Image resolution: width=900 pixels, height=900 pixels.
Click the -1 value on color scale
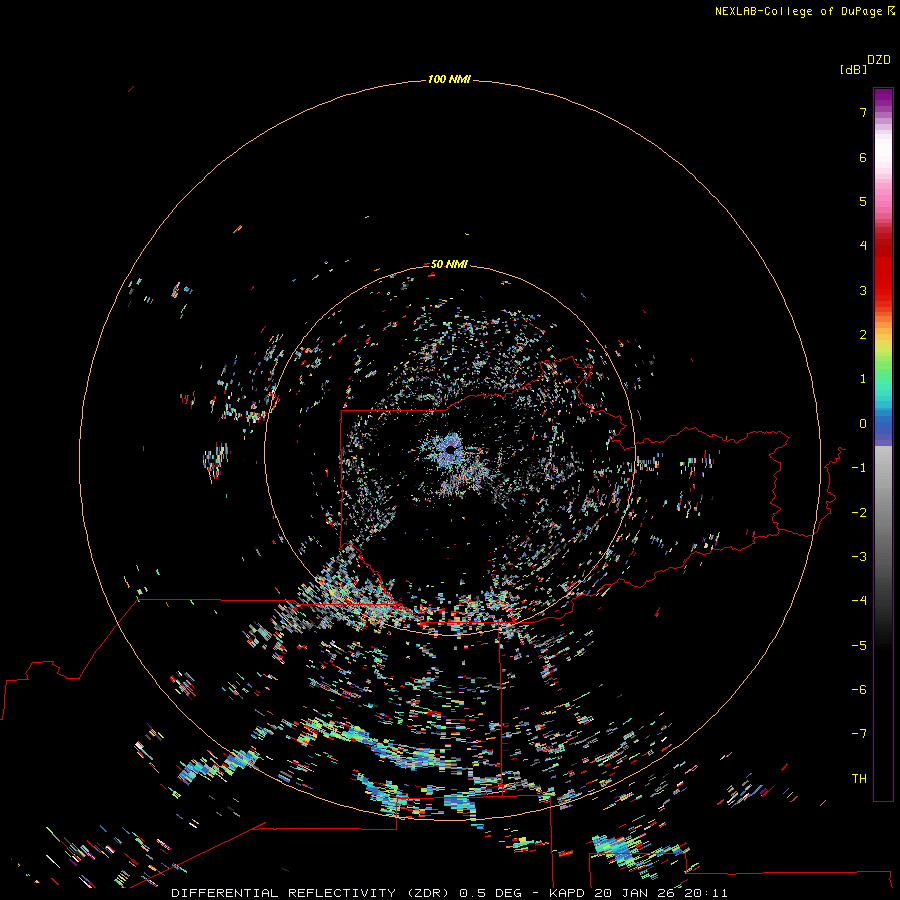tap(859, 468)
